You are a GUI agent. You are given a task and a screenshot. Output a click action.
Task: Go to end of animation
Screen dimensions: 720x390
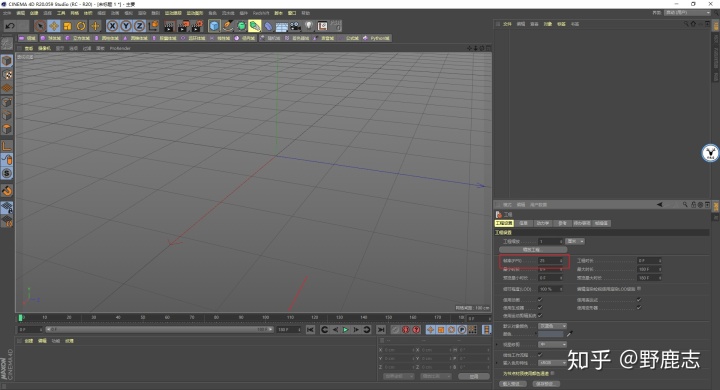tap(381, 330)
